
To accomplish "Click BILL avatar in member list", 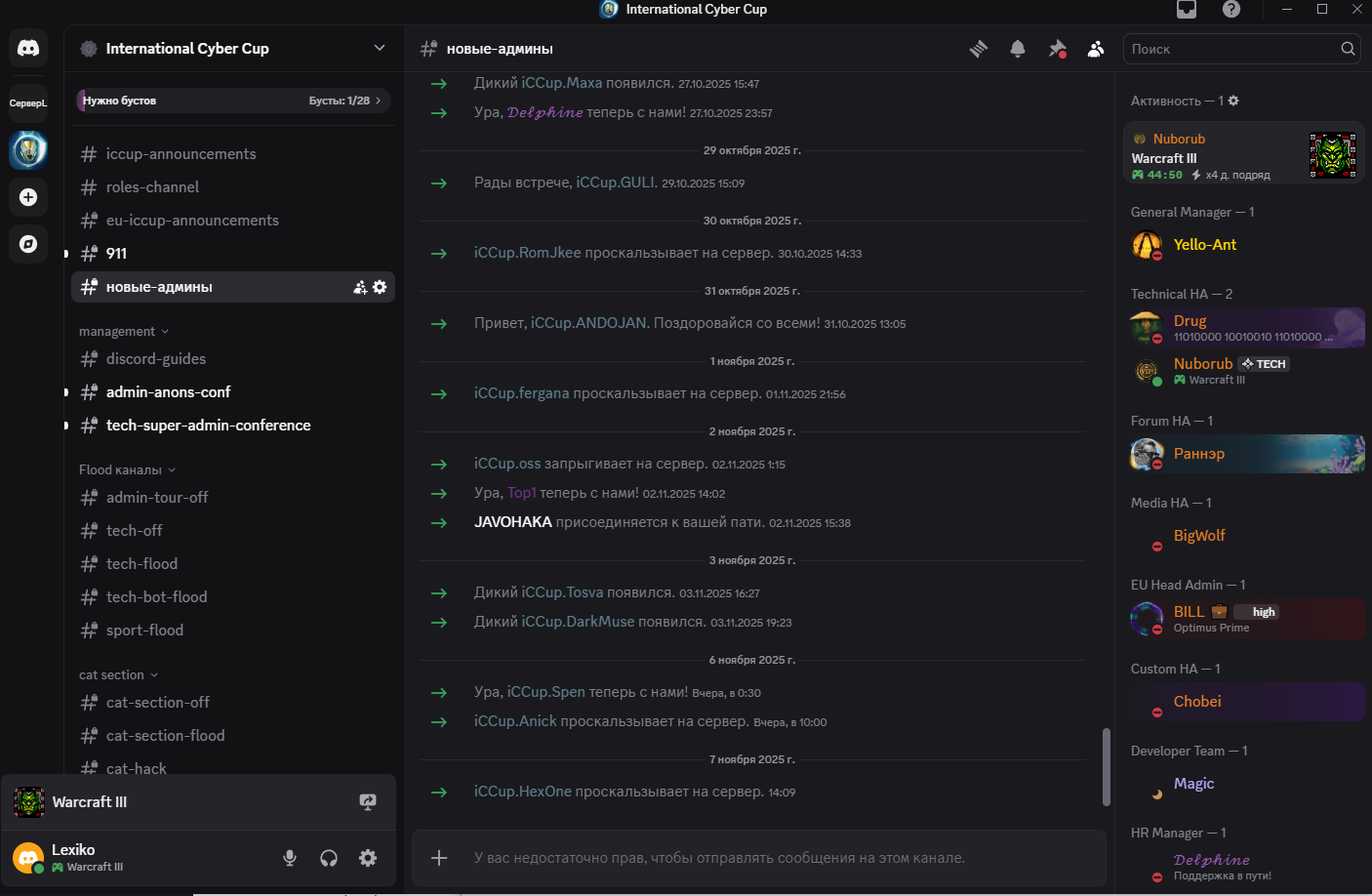I will [x=1147, y=618].
